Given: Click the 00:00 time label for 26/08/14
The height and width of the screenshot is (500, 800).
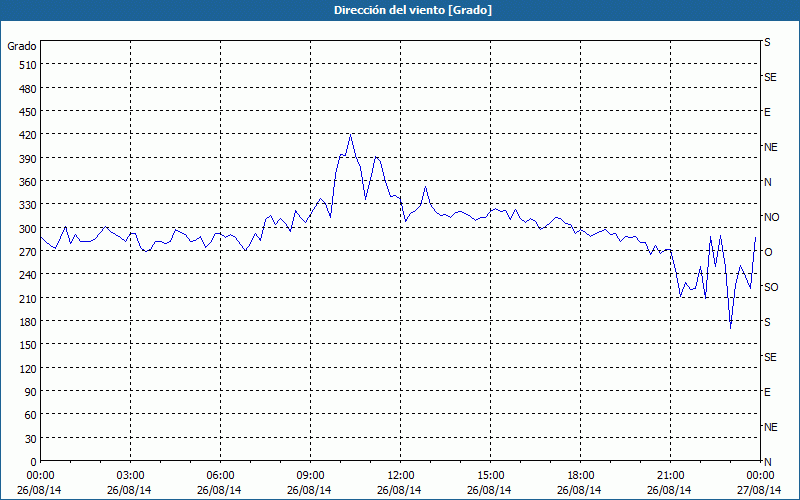Looking at the screenshot, I should coord(40,476).
